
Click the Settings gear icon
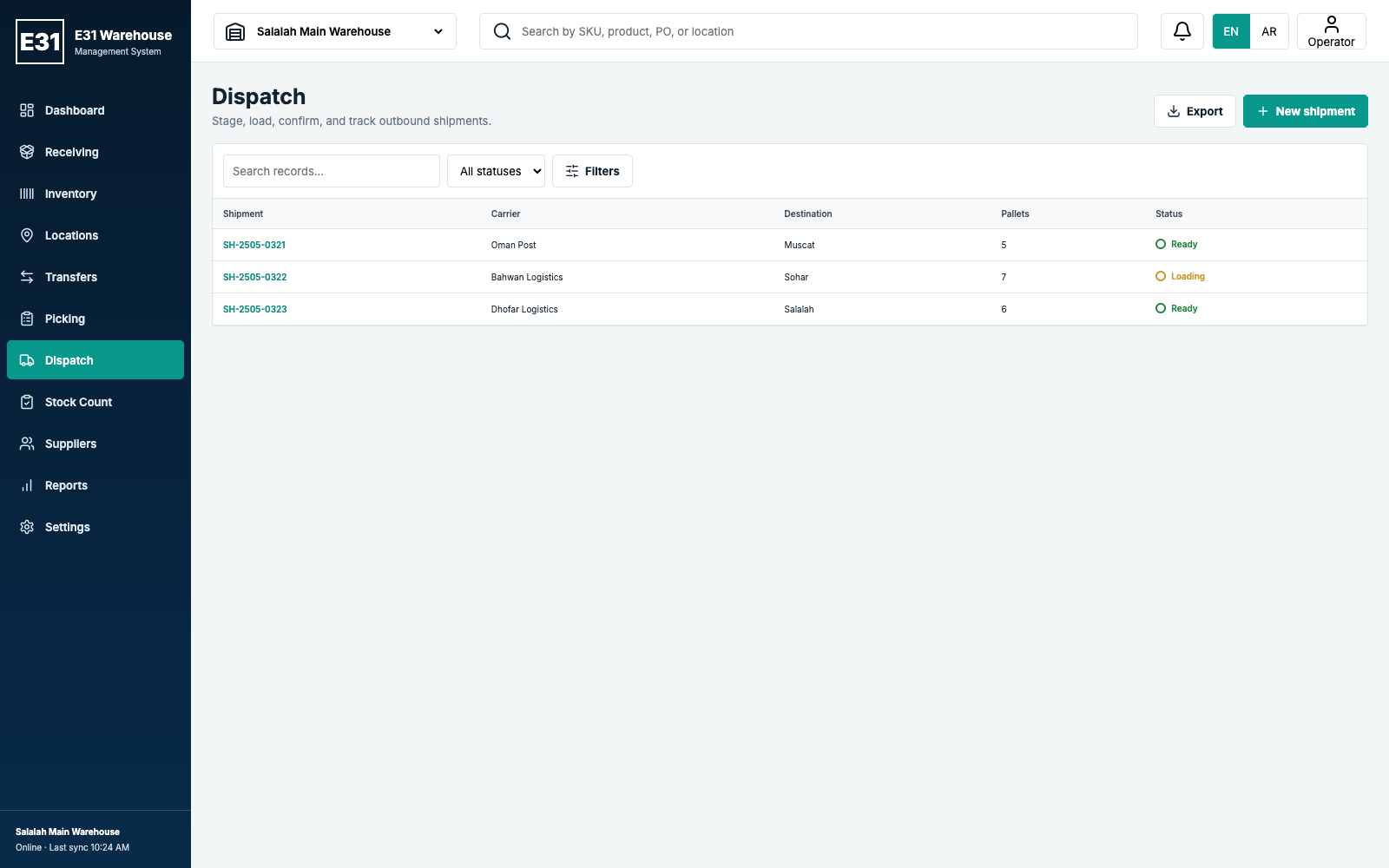click(x=27, y=527)
